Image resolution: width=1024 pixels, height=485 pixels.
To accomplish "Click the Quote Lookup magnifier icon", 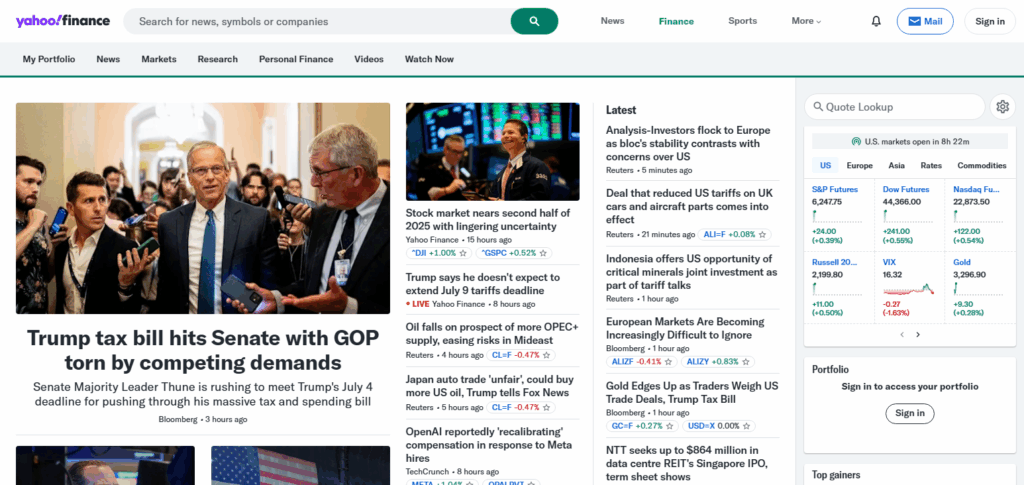I will tap(818, 107).
